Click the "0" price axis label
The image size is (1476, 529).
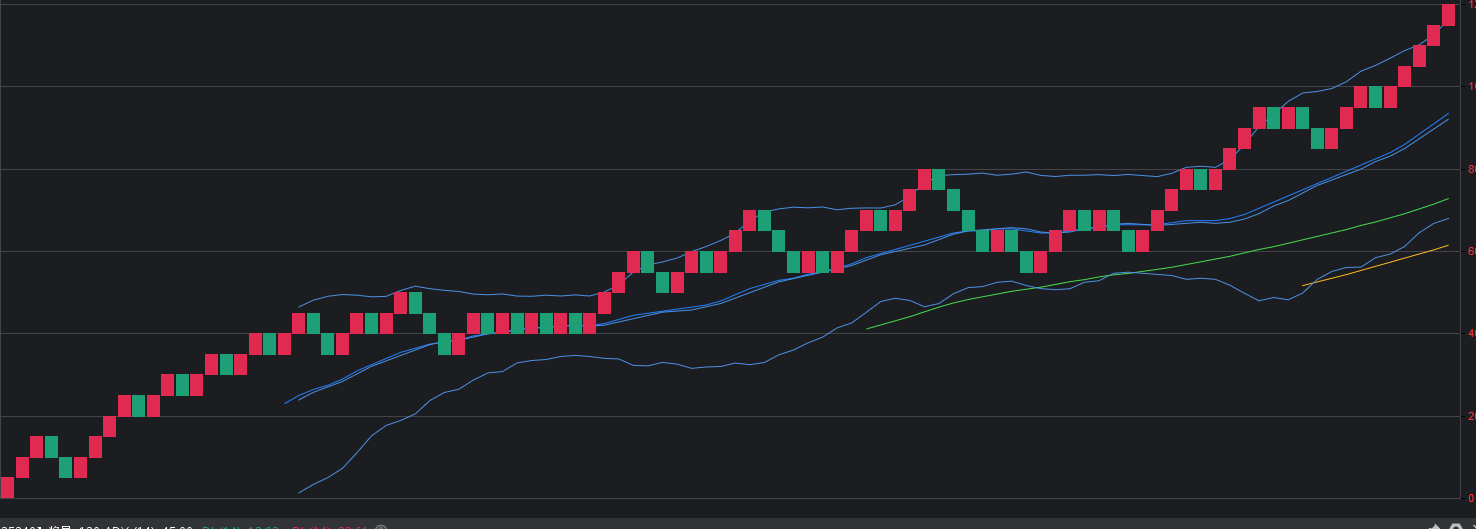[1470, 498]
